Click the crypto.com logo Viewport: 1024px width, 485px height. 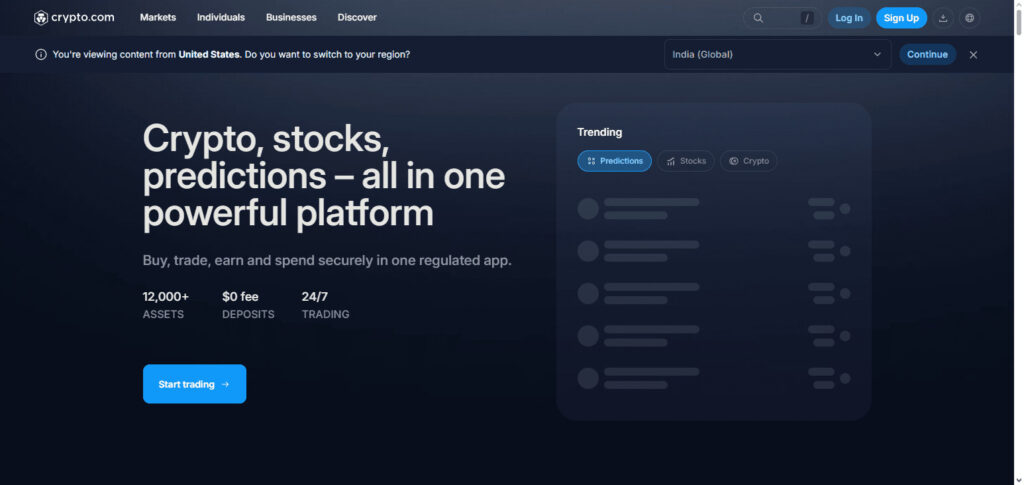[74, 18]
